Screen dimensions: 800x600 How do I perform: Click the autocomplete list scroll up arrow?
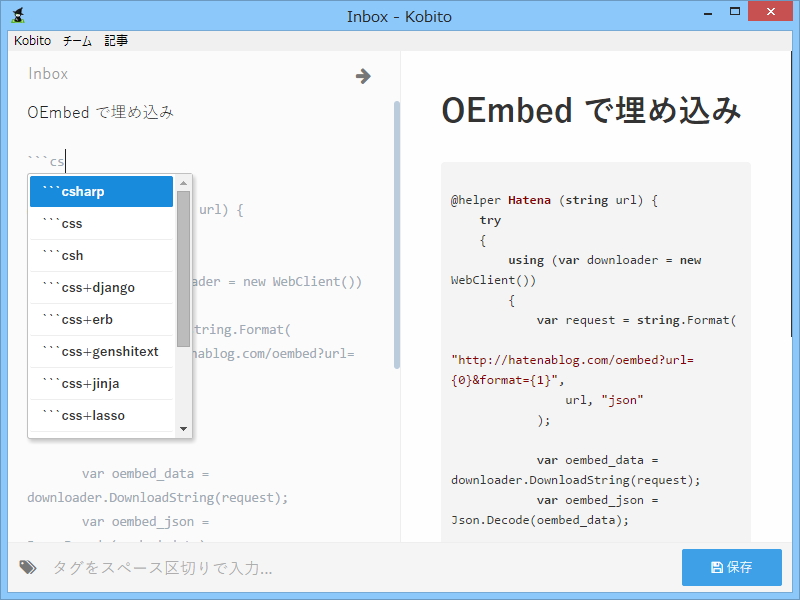tap(184, 183)
